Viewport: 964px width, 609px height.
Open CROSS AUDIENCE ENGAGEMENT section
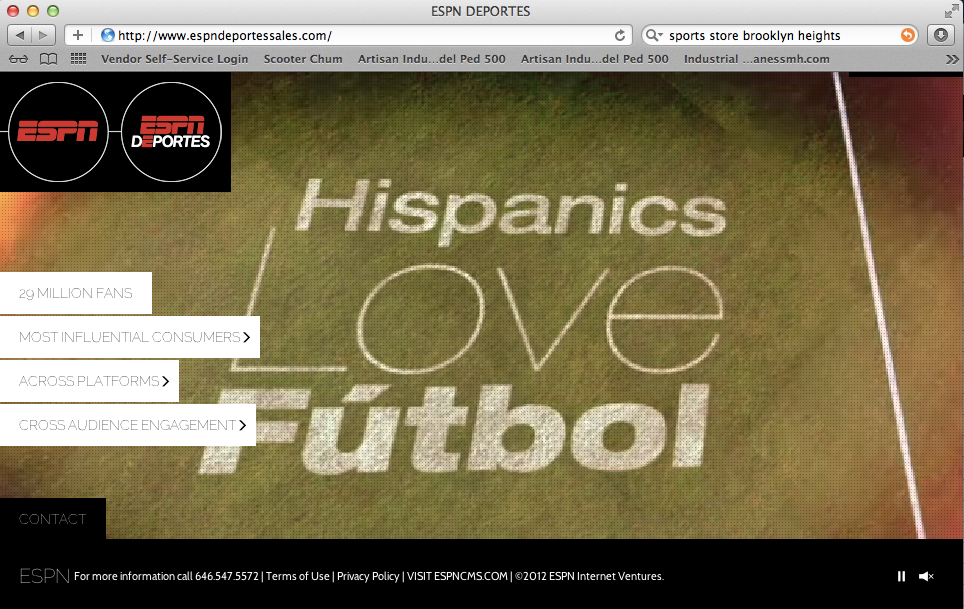click(128, 425)
